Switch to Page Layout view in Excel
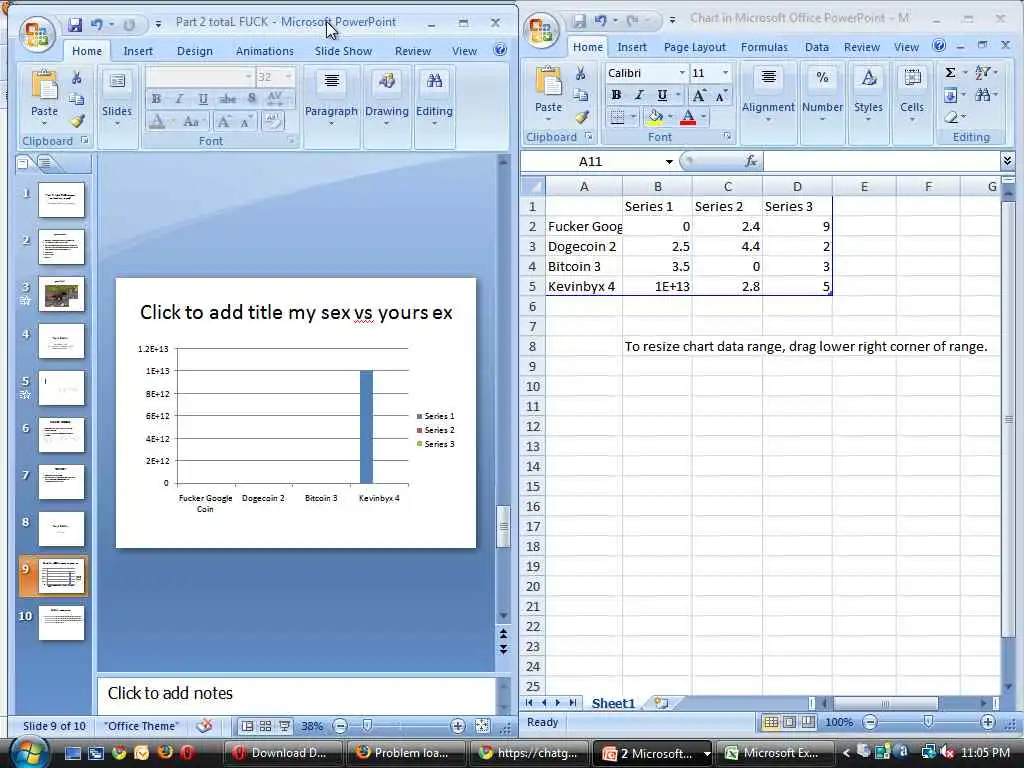Screen dimensions: 1024x768 (790, 722)
